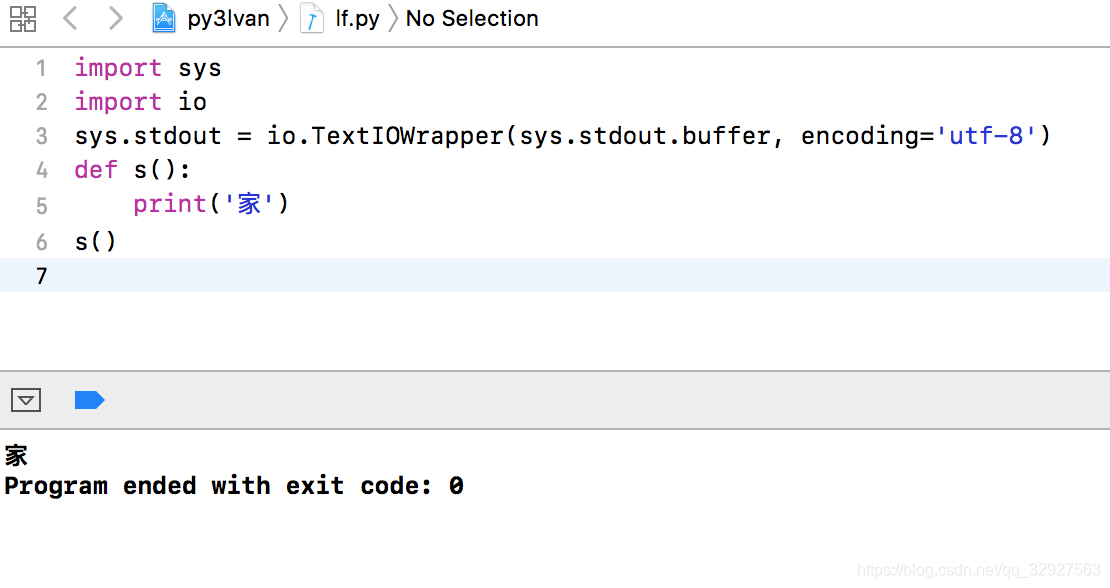Click the print keyword on line 5

click(169, 204)
